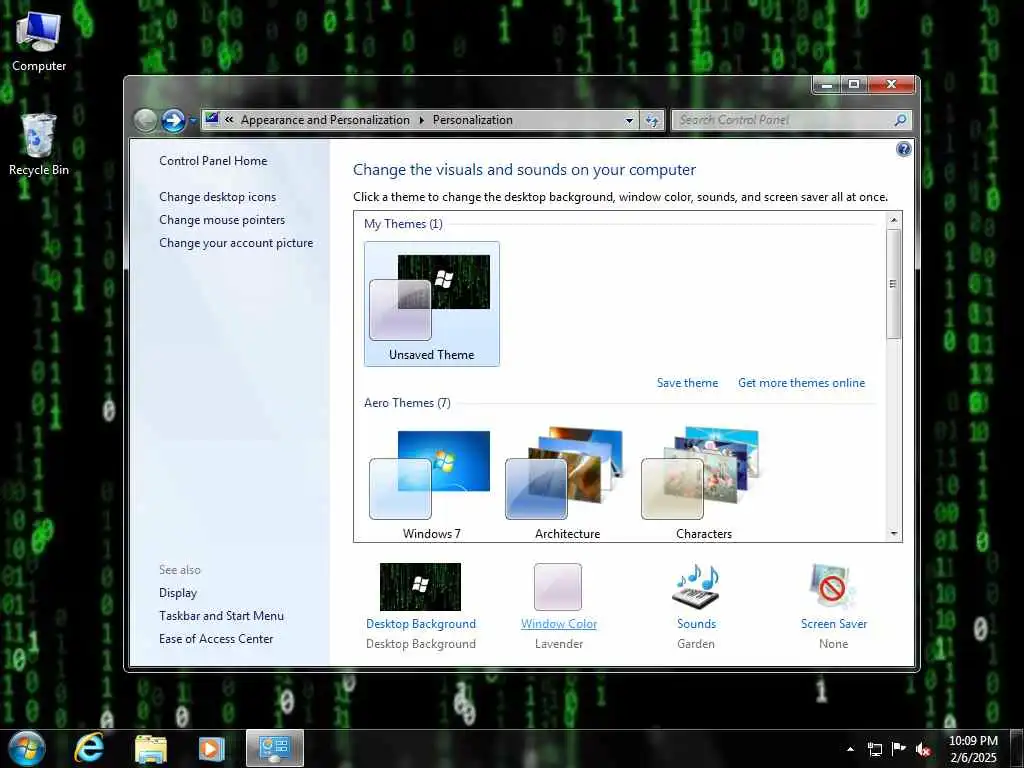Image resolution: width=1024 pixels, height=768 pixels.
Task: Open Change desktop icons link
Action: tap(217, 197)
